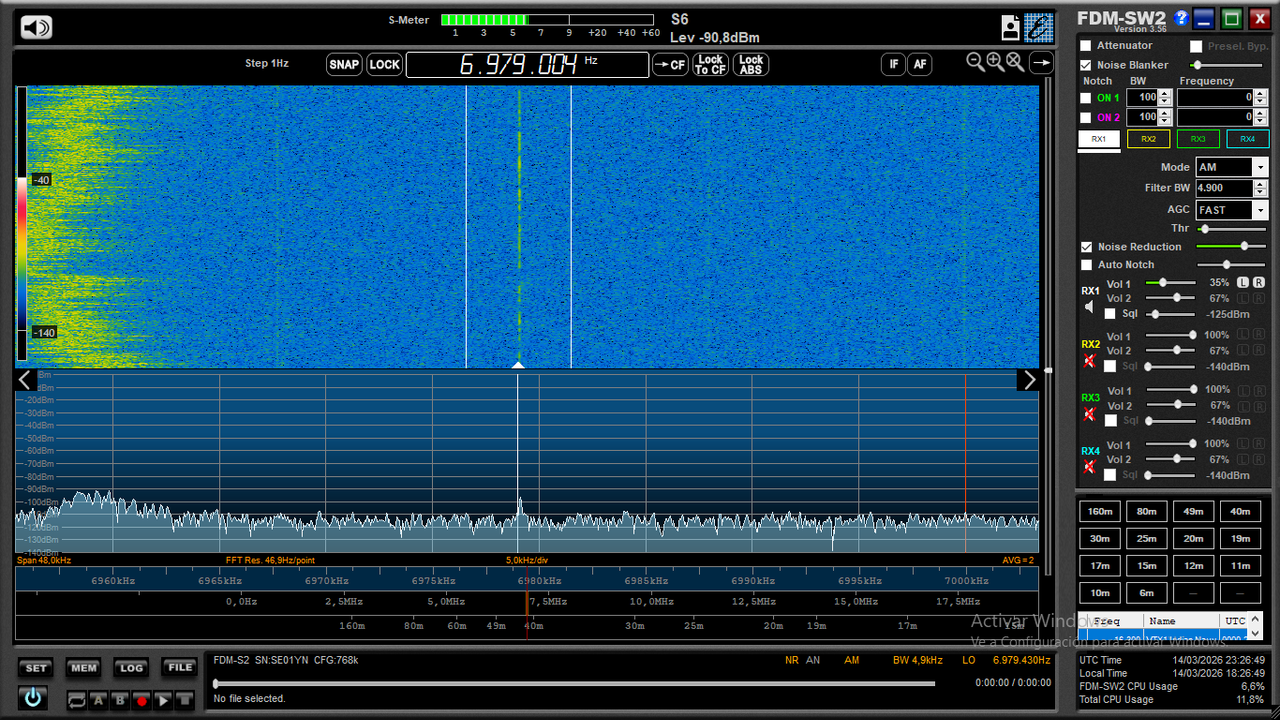
Task: Reset the zoom with crossed magnifier icon
Action: click(1015, 62)
